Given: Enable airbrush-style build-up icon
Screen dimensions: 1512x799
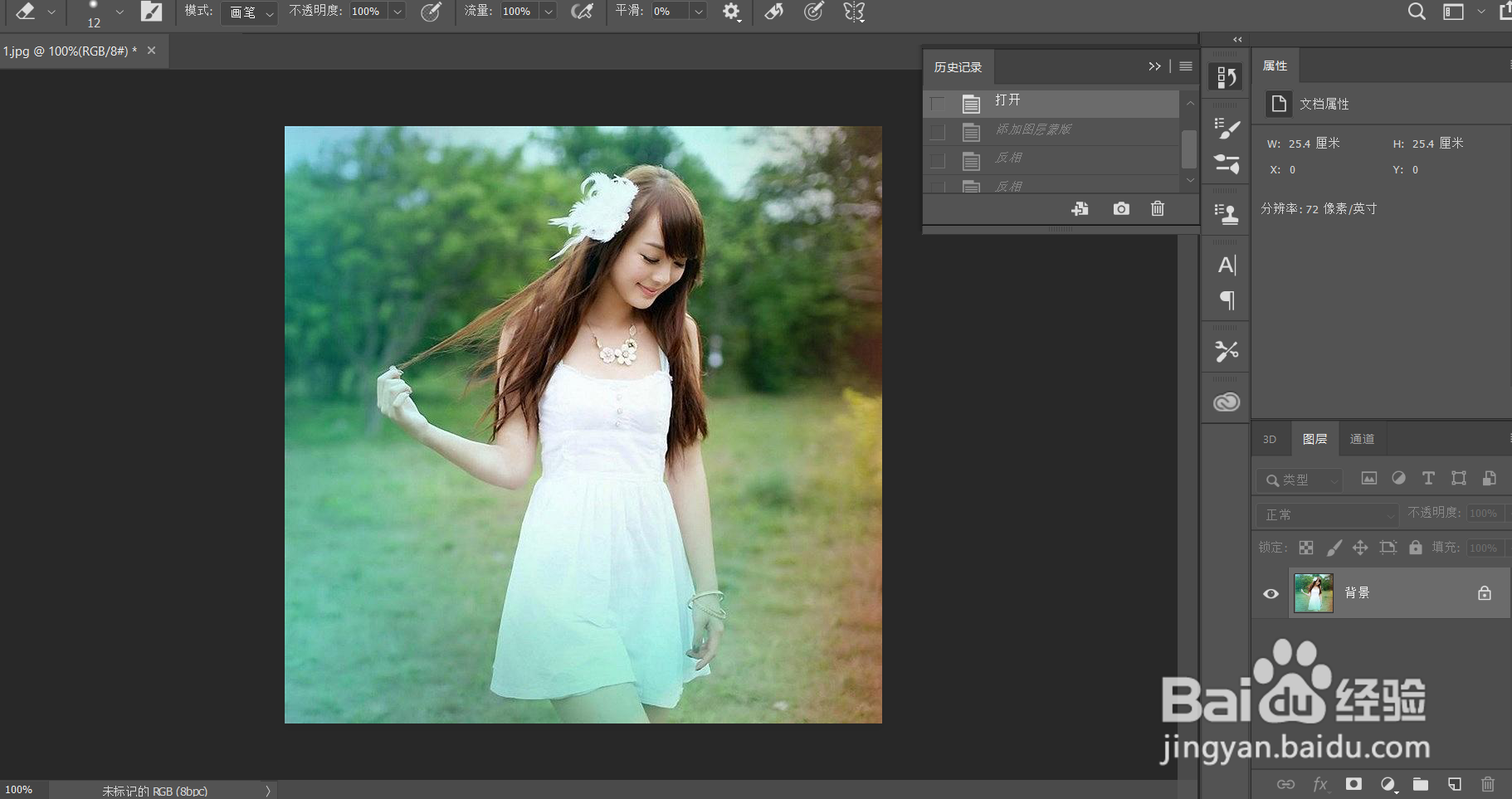Looking at the screenshot, I should click(583, 11).
